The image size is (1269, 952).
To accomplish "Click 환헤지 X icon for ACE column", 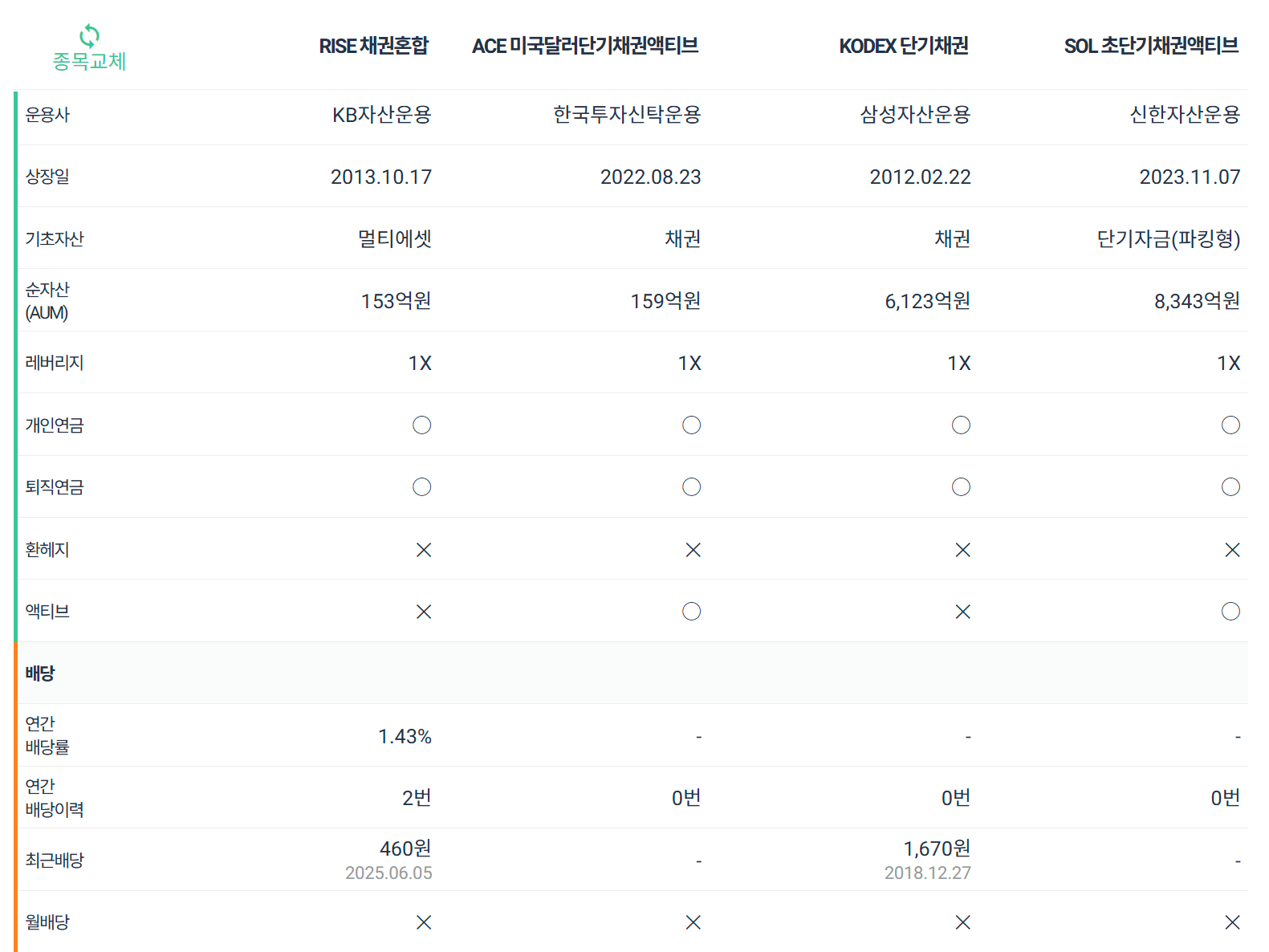I will point(693,550).
